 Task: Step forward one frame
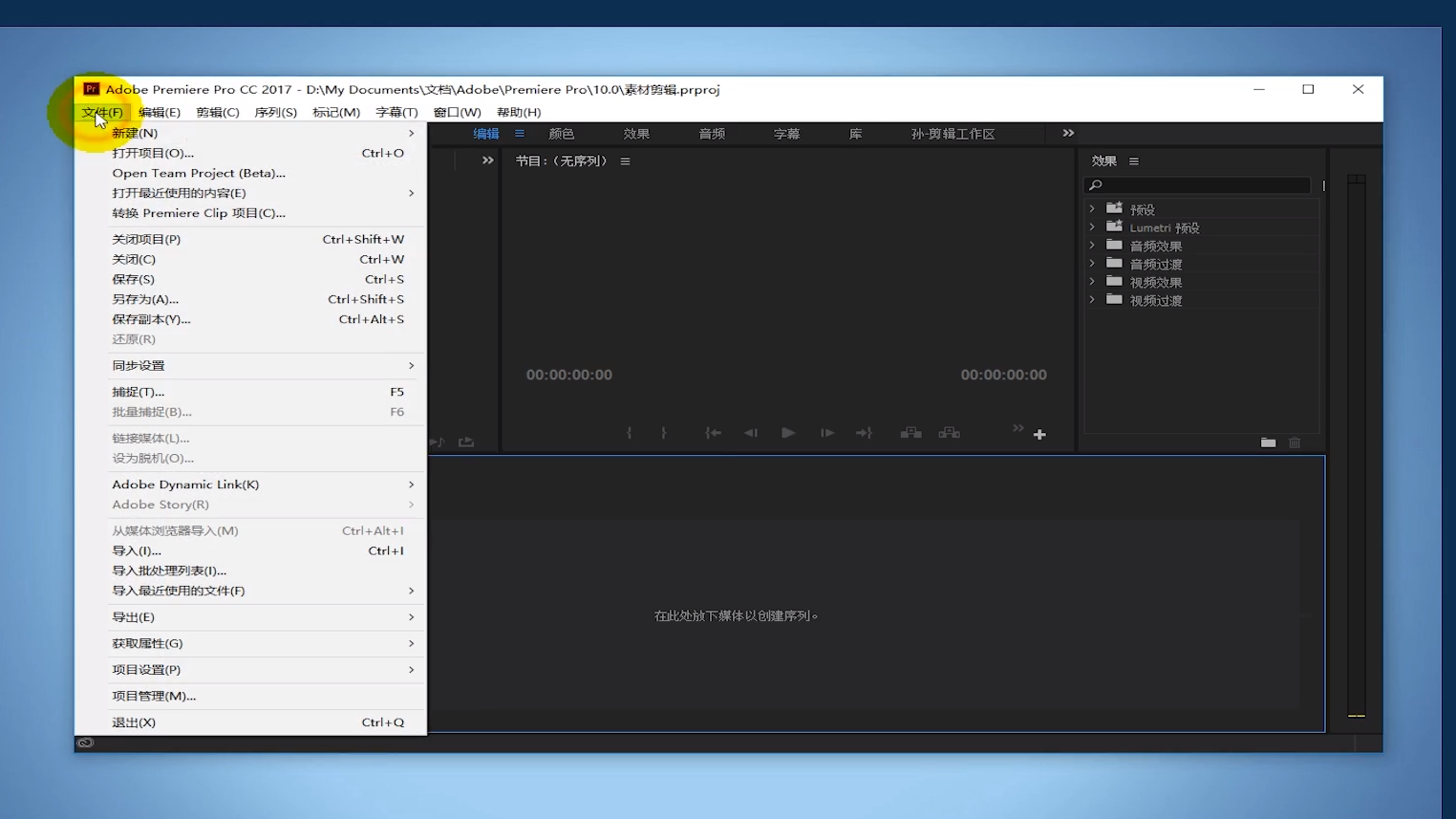click(827, 433)
